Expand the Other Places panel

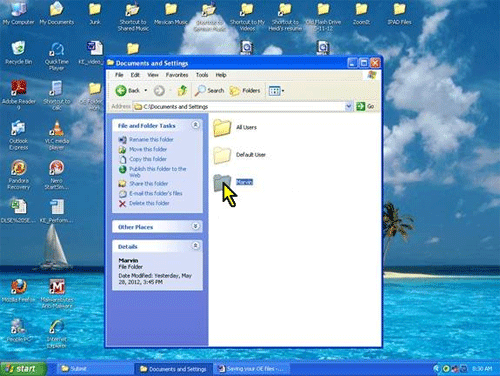coord(196,226)
